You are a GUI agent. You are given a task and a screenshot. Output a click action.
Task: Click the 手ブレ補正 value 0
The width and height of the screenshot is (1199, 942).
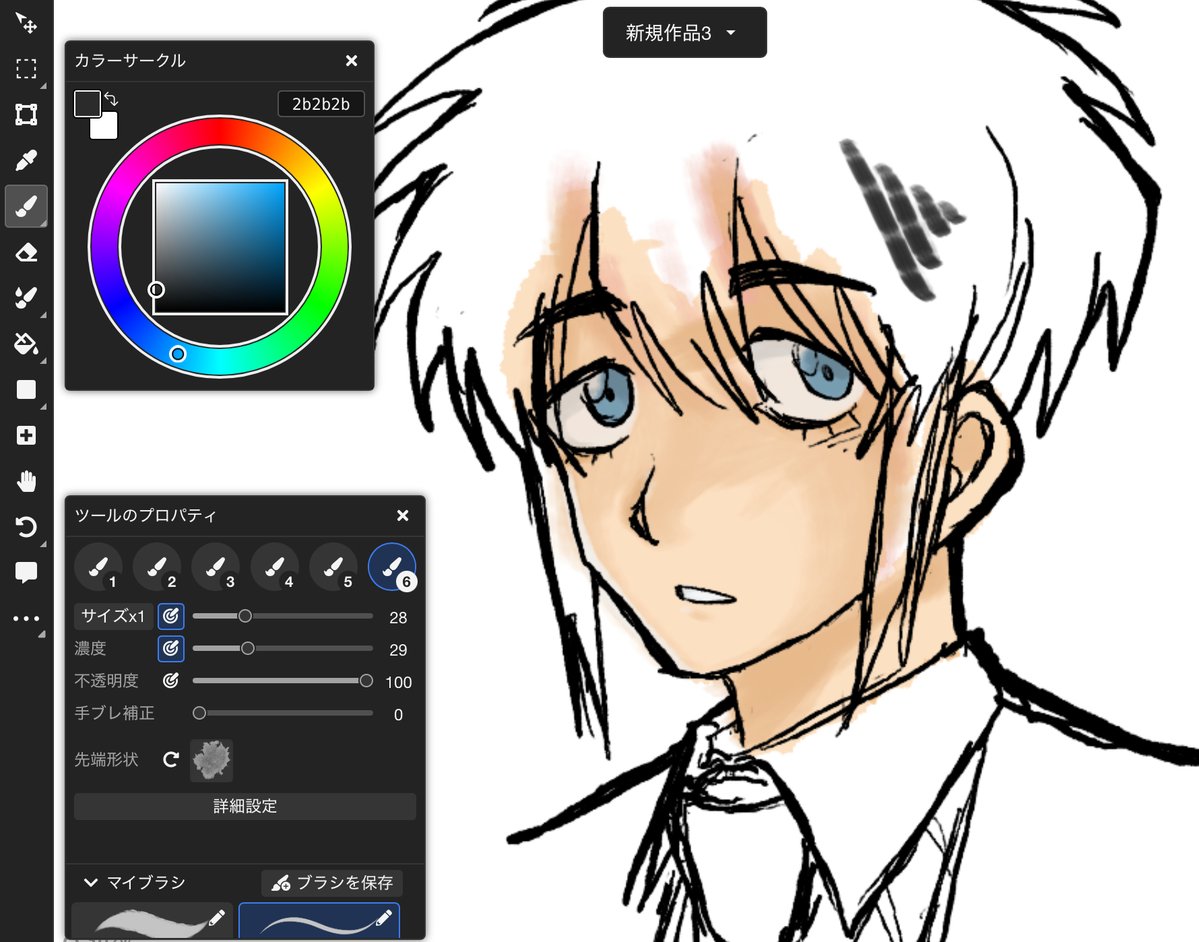398,714
